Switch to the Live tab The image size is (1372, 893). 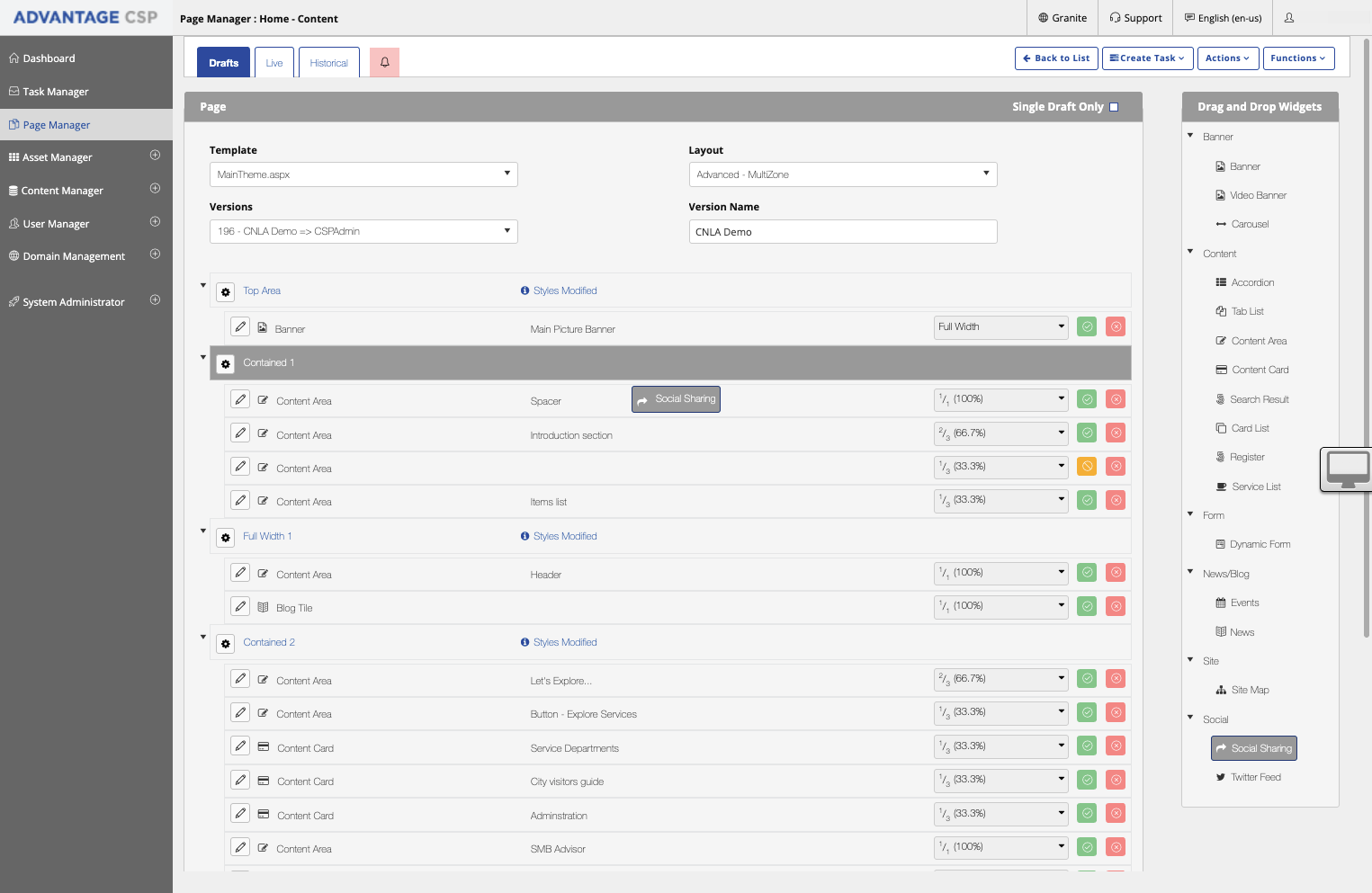(x=274, y=63)
